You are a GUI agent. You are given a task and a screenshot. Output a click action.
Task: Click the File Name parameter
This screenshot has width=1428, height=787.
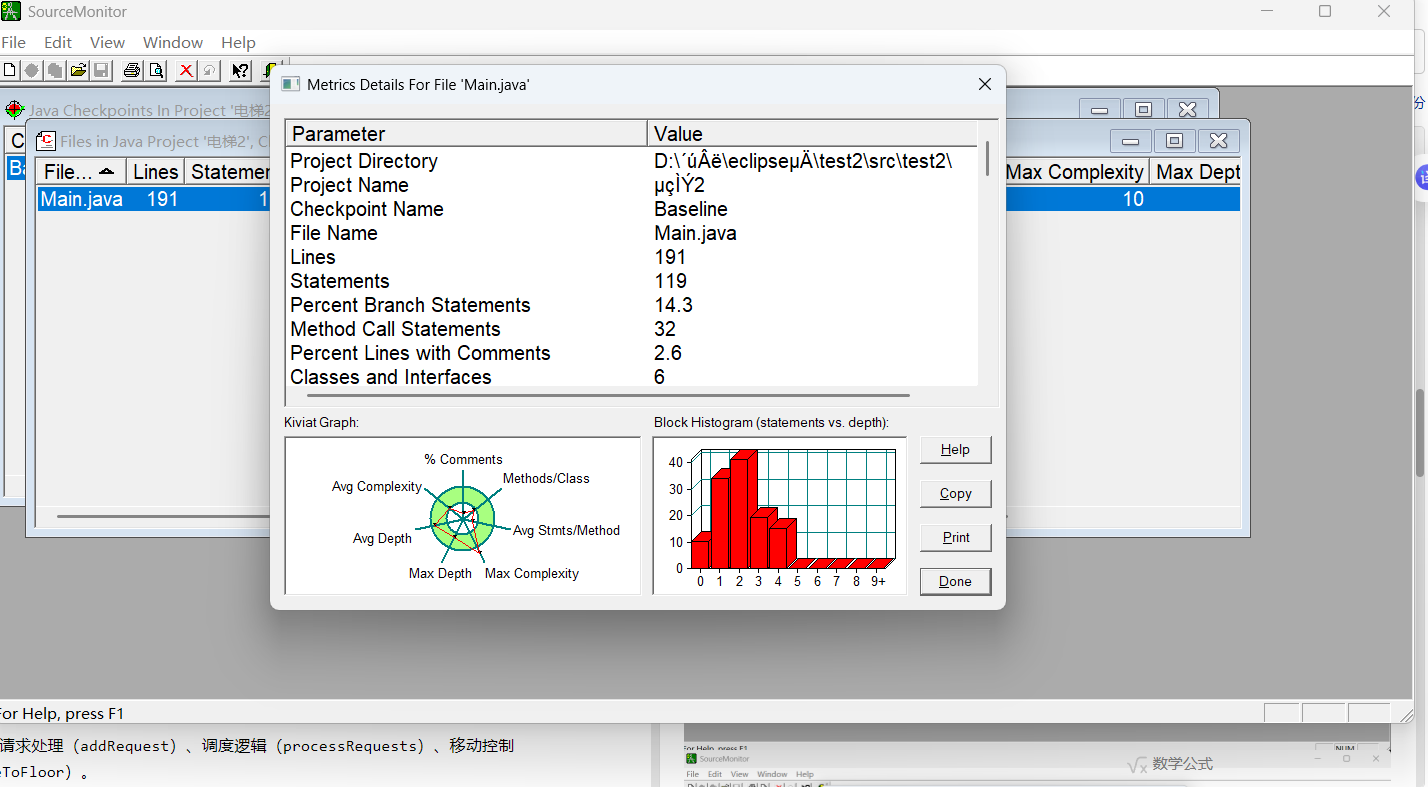[334, 233]
